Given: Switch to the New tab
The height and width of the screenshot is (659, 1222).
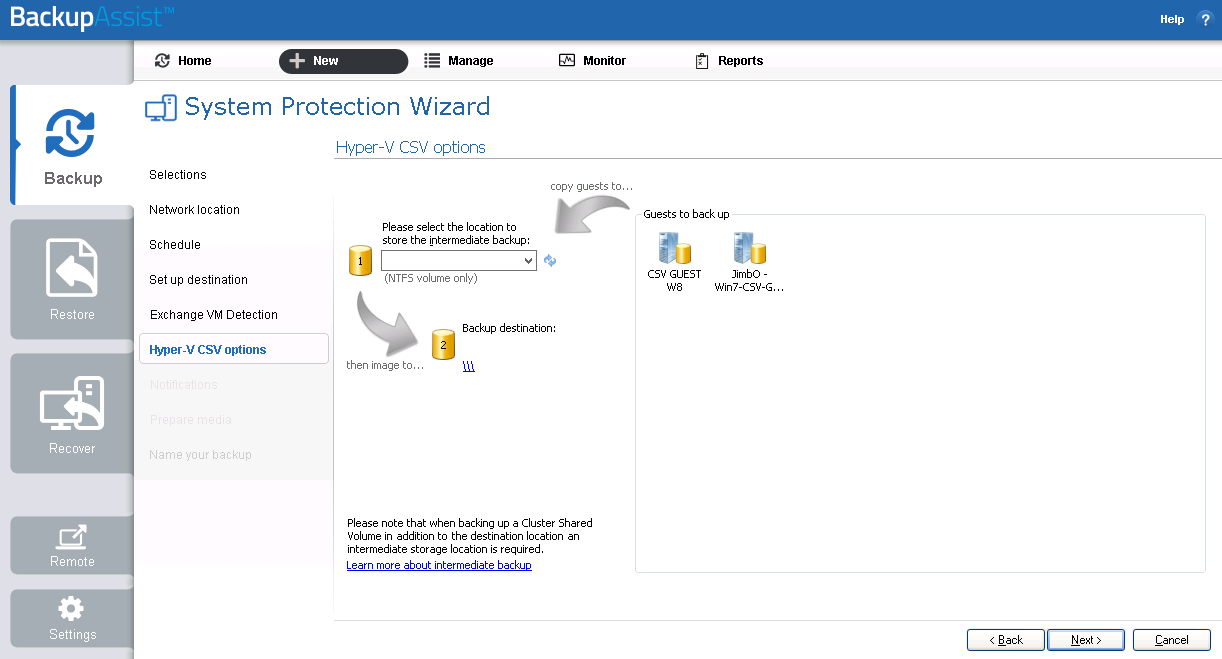Looking at the screenshot, I should (343, 61).
